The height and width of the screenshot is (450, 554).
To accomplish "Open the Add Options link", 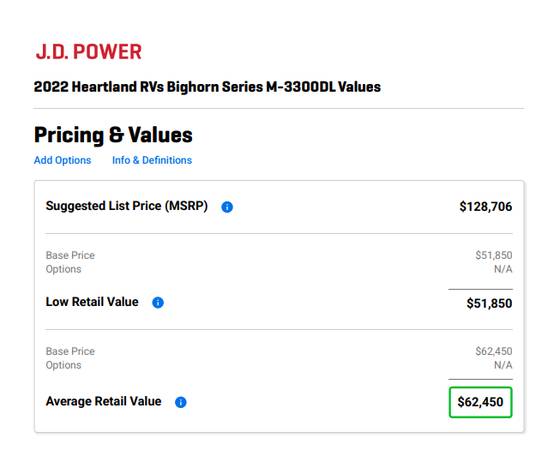I will tap(63, 160).
